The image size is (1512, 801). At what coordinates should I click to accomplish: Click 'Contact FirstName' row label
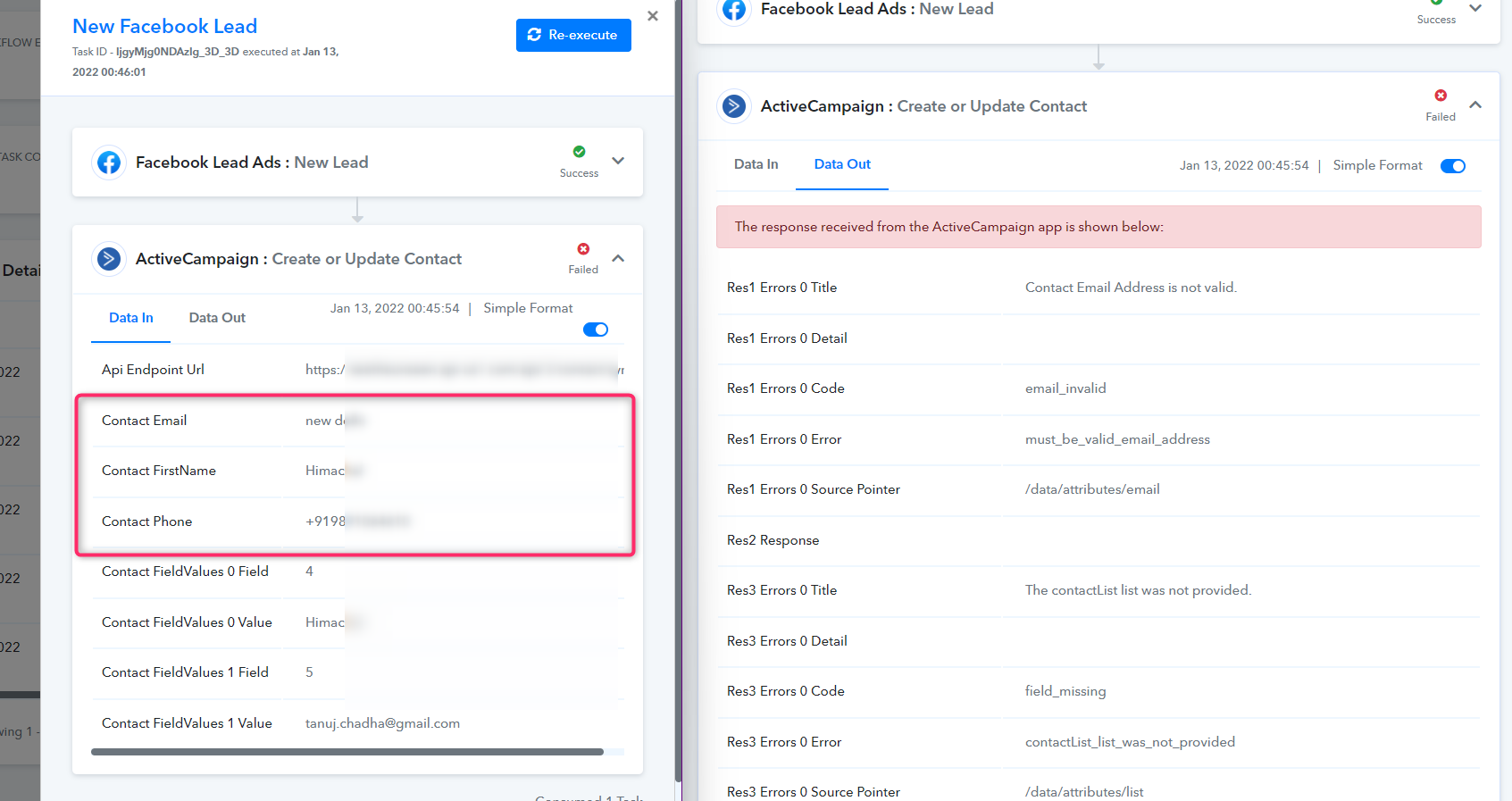pos(159,471)
